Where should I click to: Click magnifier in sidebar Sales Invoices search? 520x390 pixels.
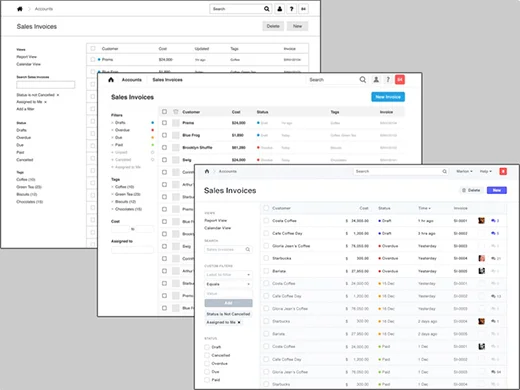click(x=248, y=249)
